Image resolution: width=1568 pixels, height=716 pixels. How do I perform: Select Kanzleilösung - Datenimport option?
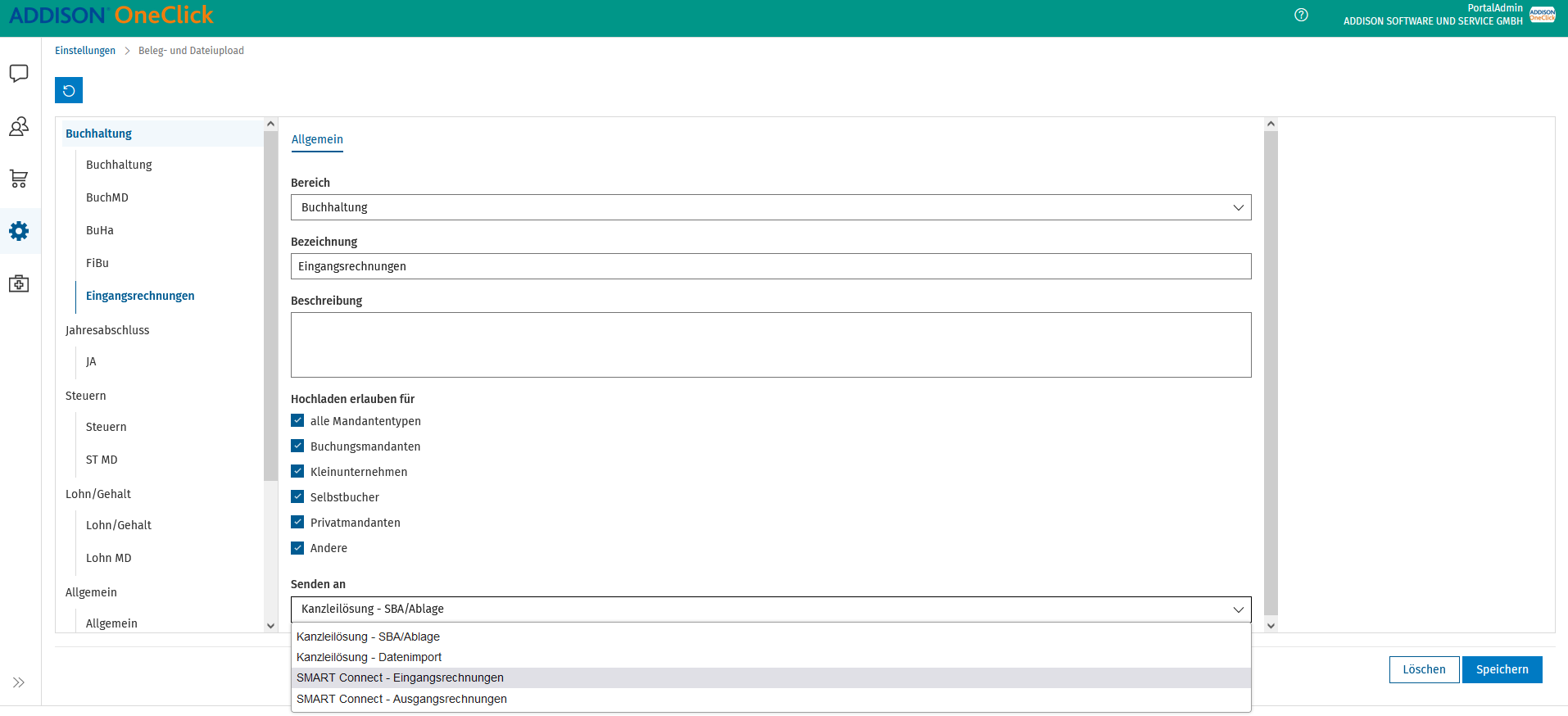(x=771, y=657)
